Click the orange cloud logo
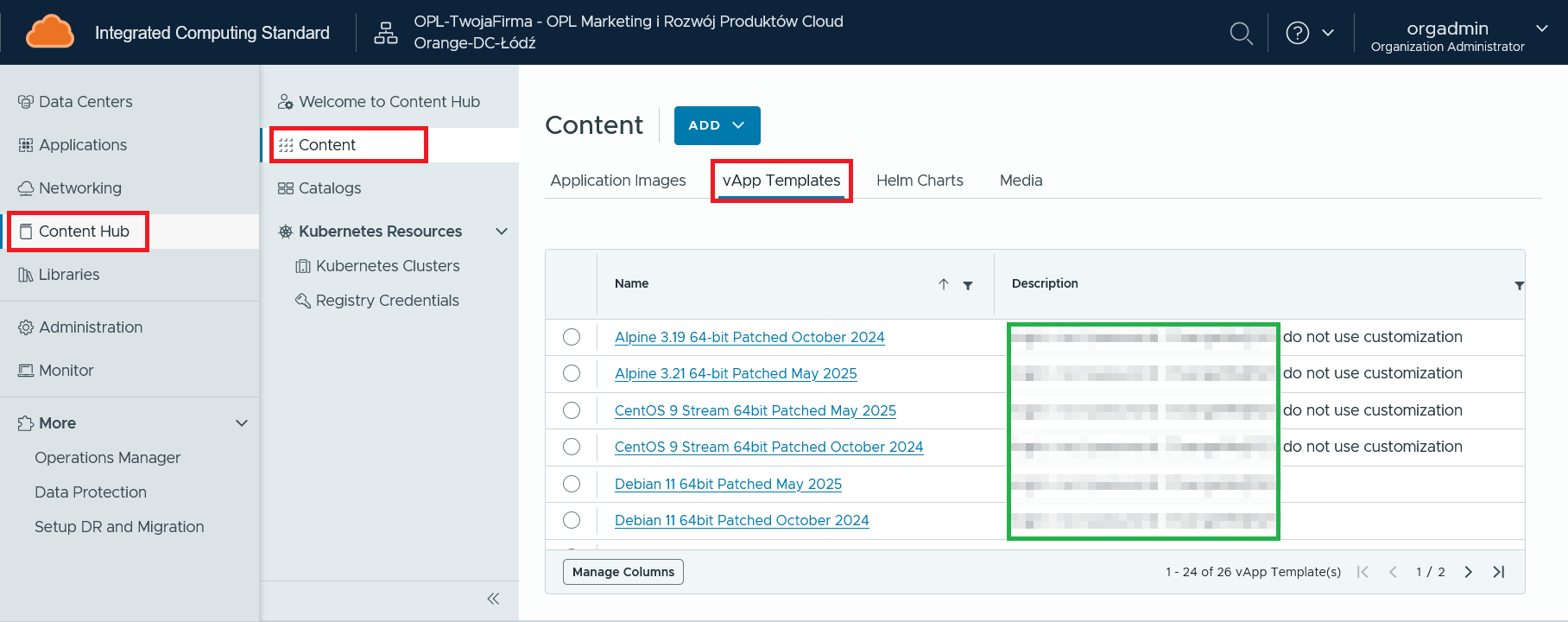1568x622 pixels. click(x=50, y=32)
